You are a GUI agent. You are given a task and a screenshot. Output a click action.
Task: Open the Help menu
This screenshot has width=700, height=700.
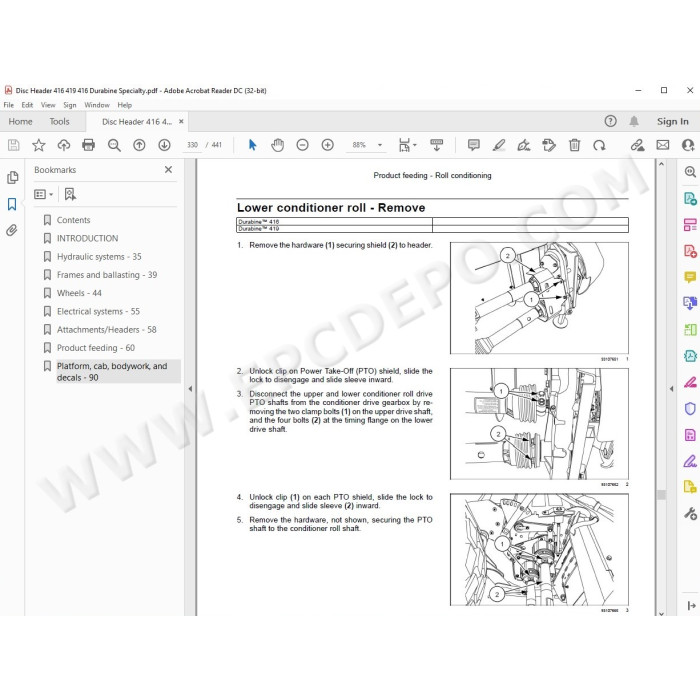coord(125,105)
